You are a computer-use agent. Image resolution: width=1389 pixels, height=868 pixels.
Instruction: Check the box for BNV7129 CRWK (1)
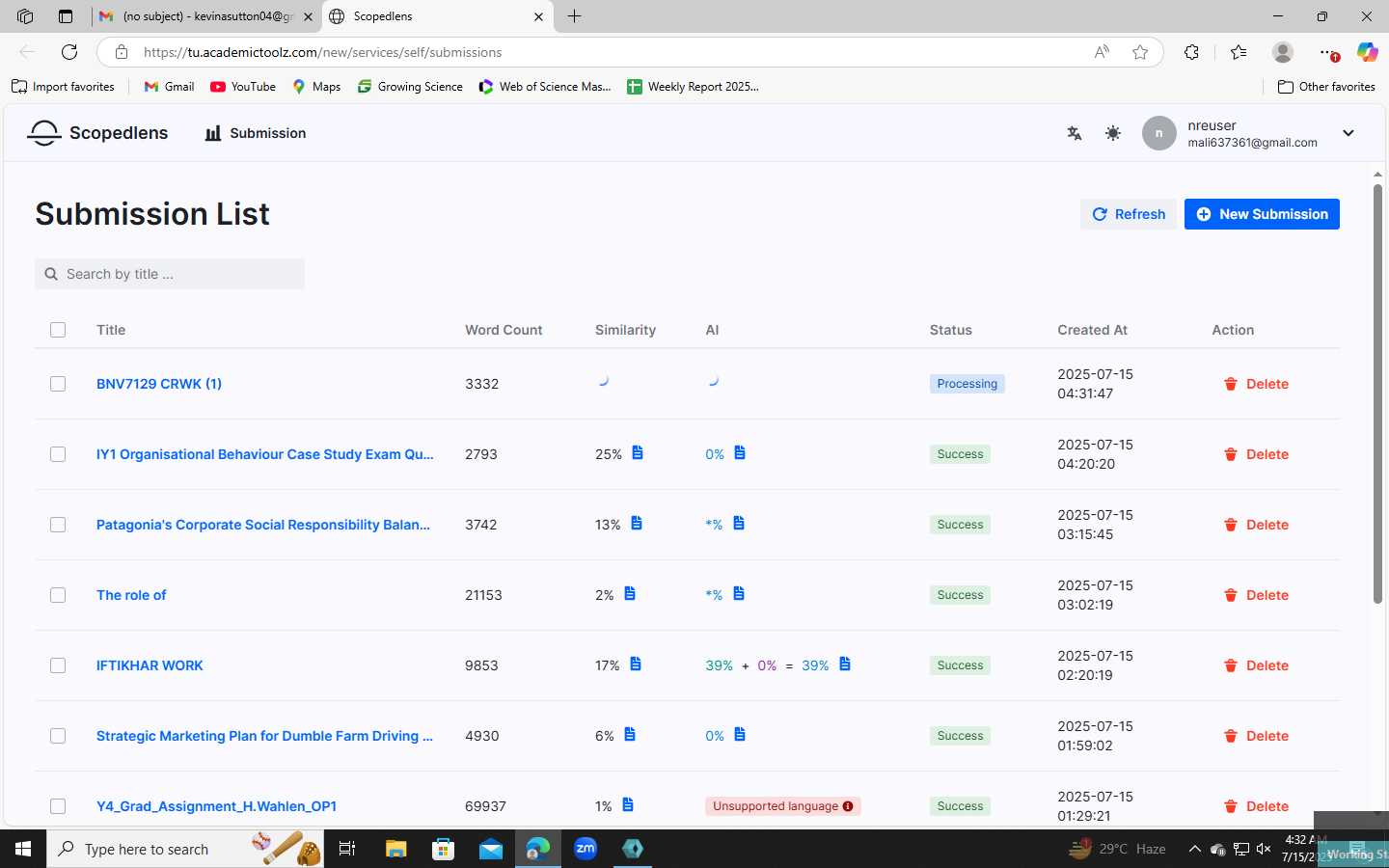[58, 384]
